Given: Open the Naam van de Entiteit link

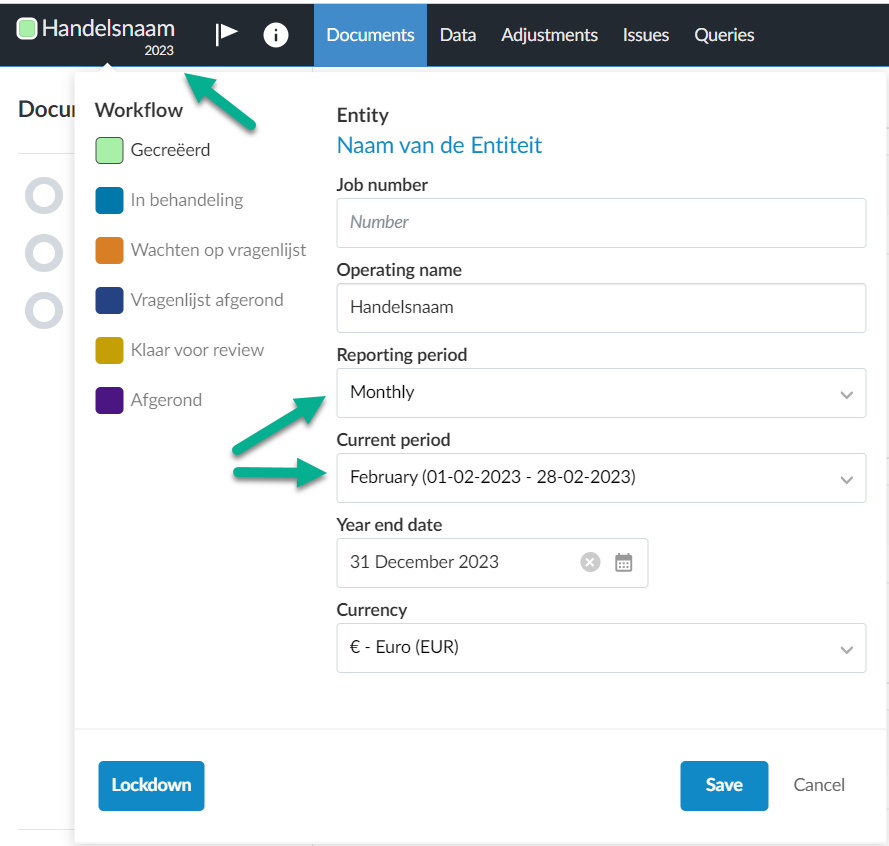Looking at the screenshot, I should click(439, 146).
